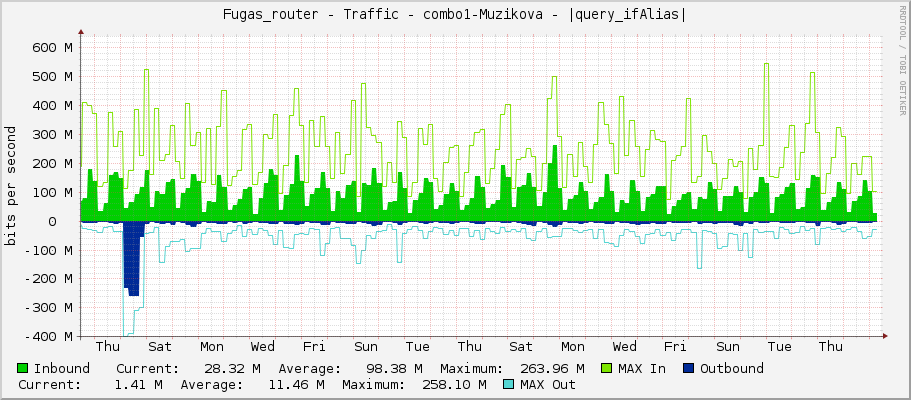Click the '-200 M' y-axis label

[48, 279]
